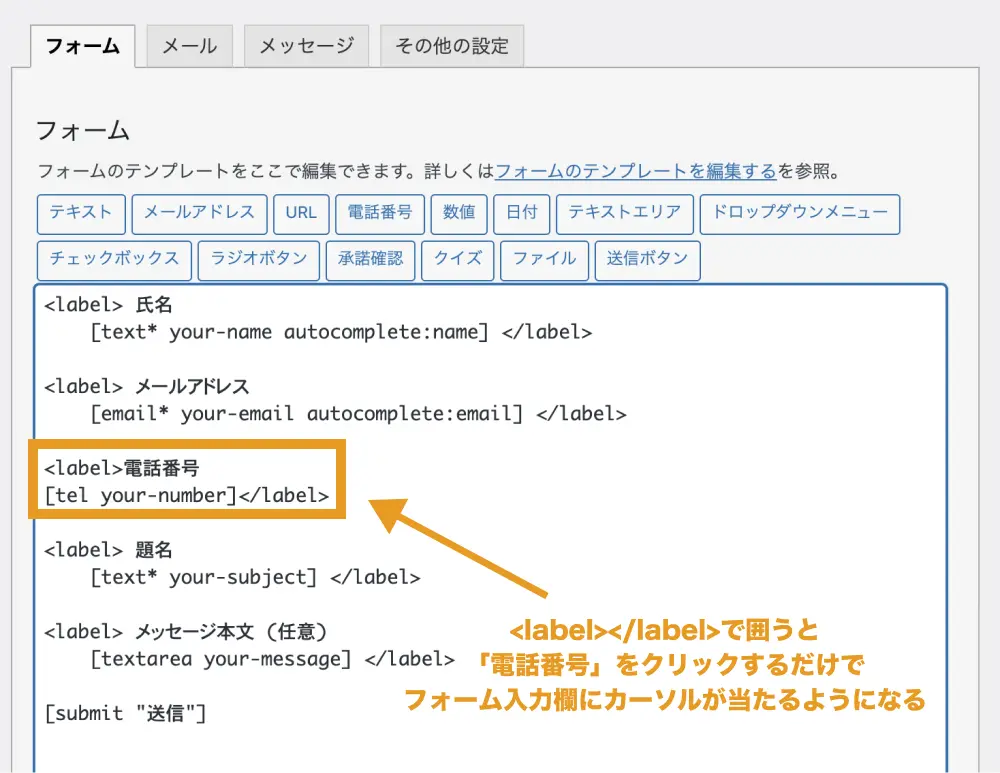Image resolution: width=1000 pixels, height=773 pixels.
Task: Add a クイズ form tag
Action: (x=457, y=259)
